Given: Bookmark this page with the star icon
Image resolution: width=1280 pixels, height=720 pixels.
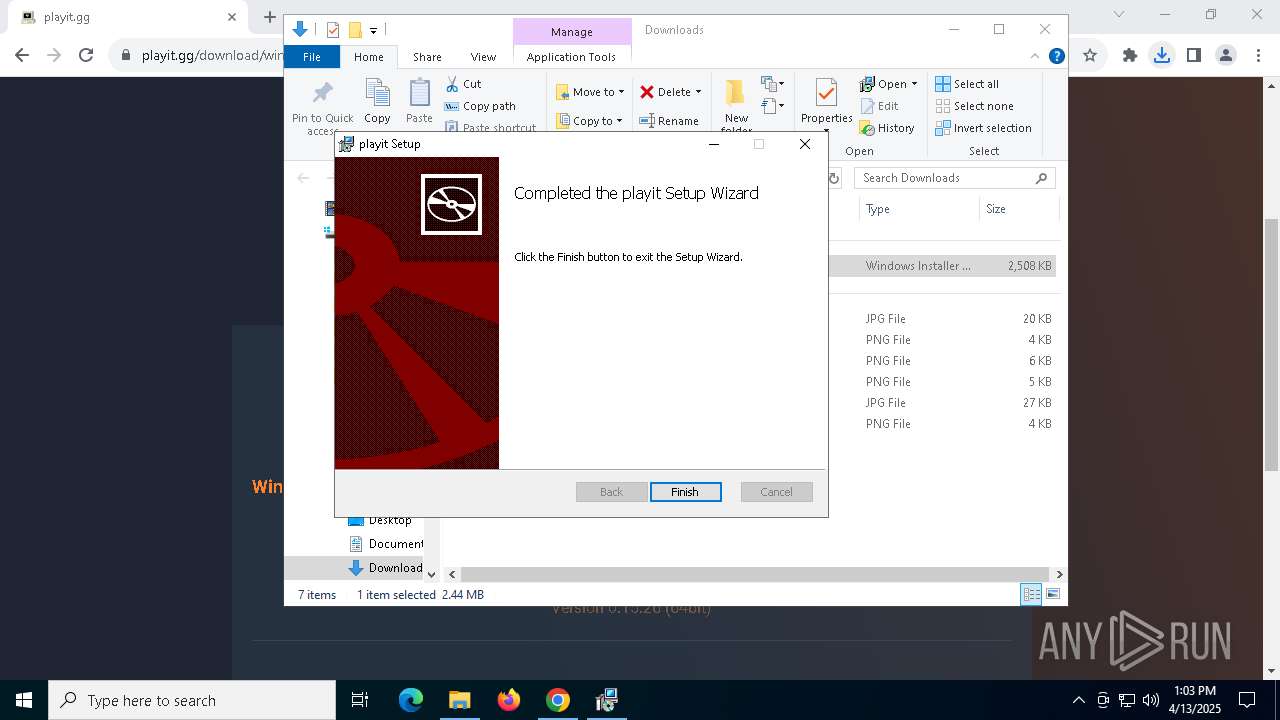Looking at the screenshot, I should click(1090, 56).
